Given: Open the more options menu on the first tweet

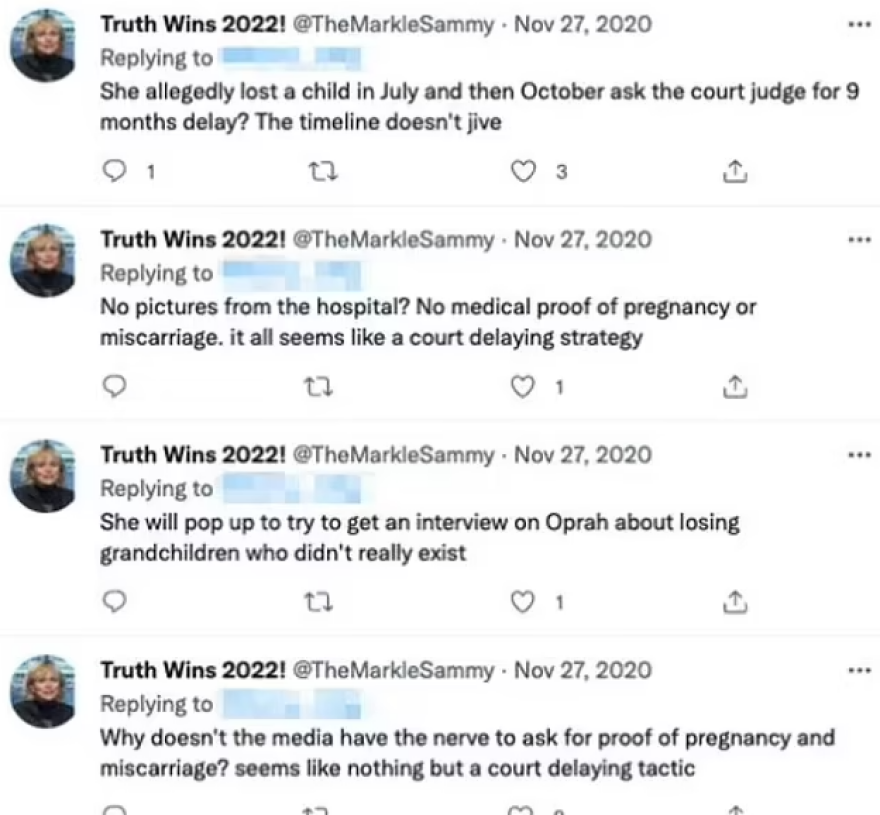Looking at the screenshot, I should point(858,23).
